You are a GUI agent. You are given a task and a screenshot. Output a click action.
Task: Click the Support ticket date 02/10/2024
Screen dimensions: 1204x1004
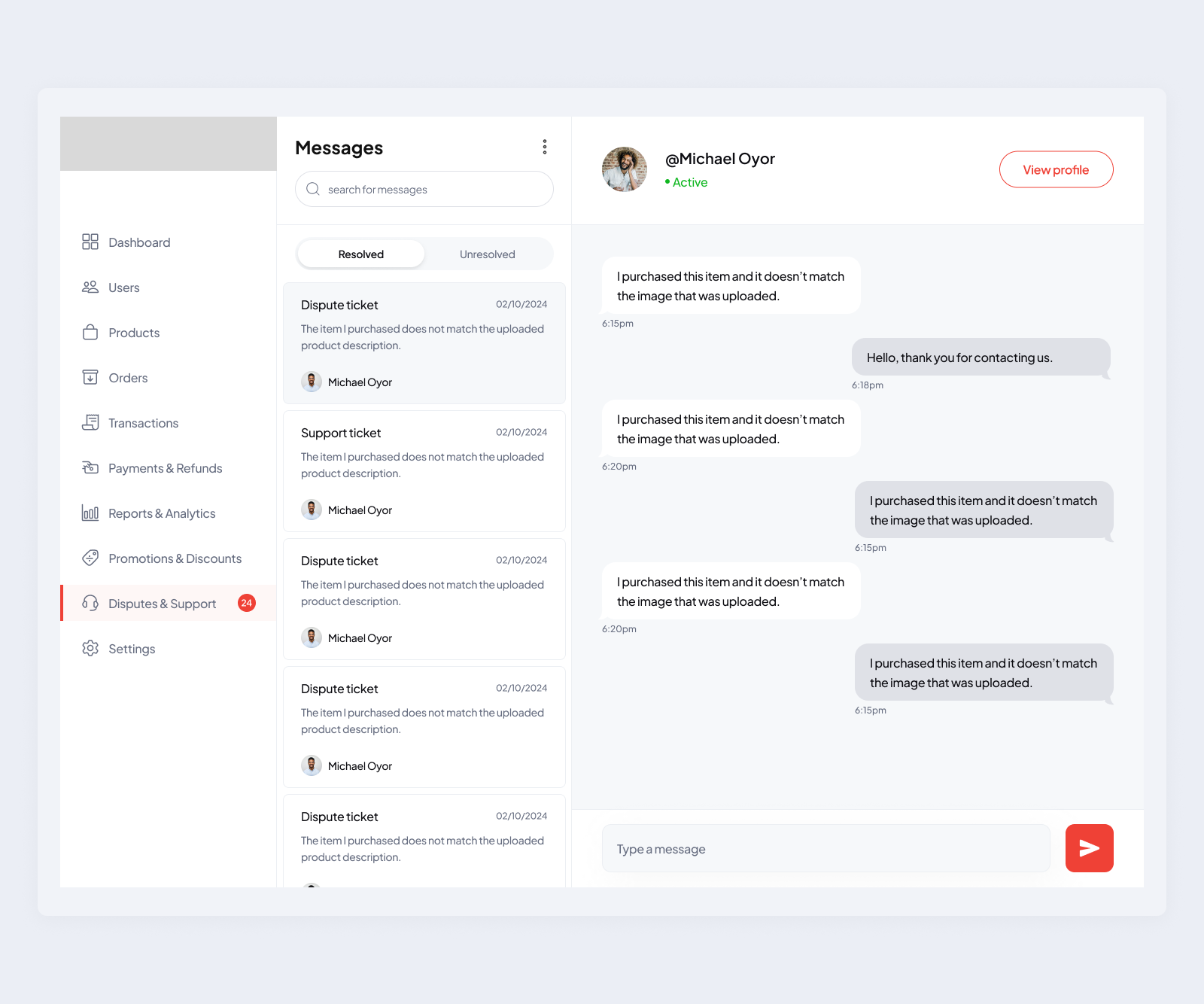(x=521, y=432)
